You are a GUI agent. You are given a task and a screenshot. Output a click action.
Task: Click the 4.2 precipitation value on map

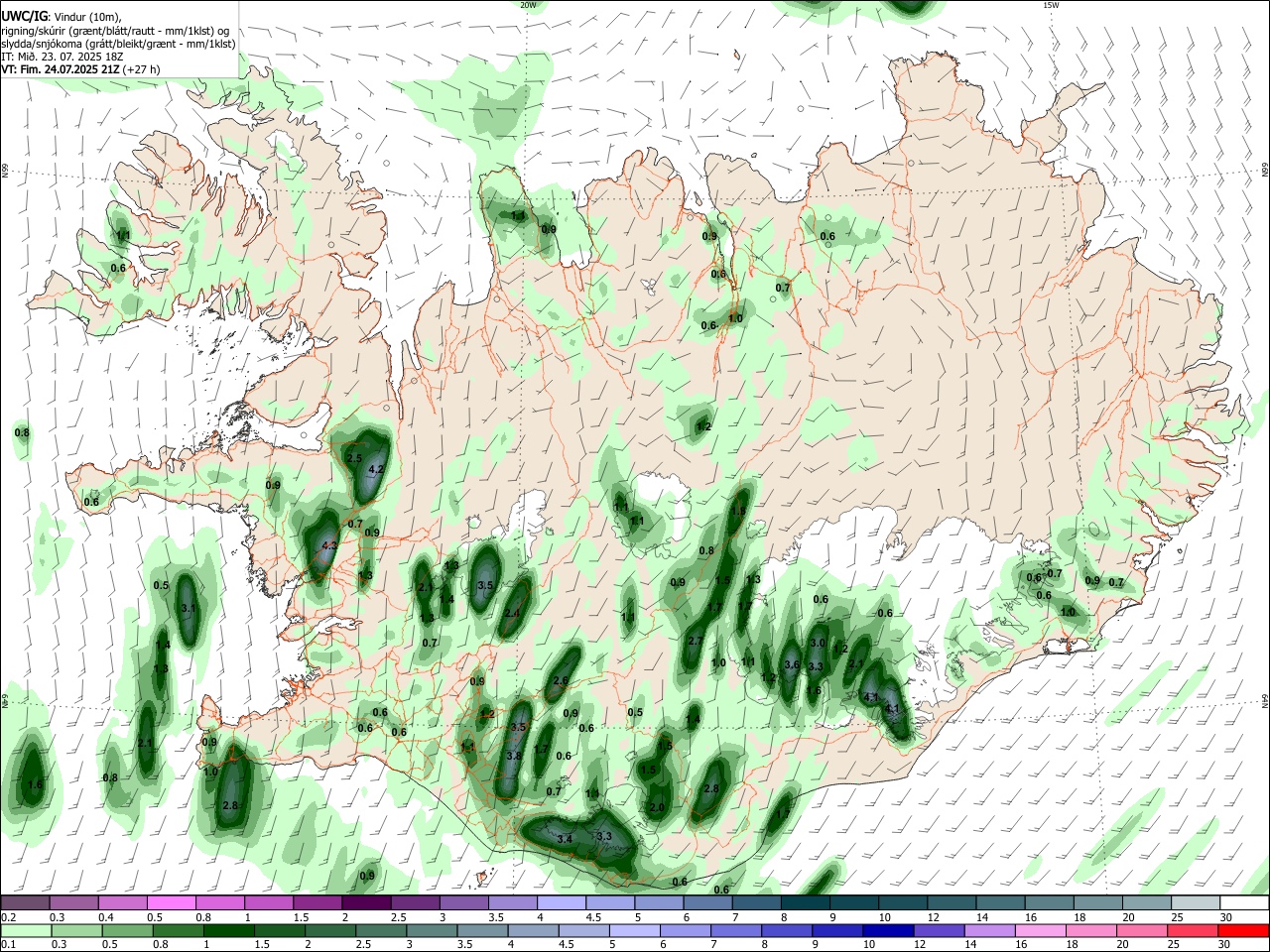[x=376, y=469]
